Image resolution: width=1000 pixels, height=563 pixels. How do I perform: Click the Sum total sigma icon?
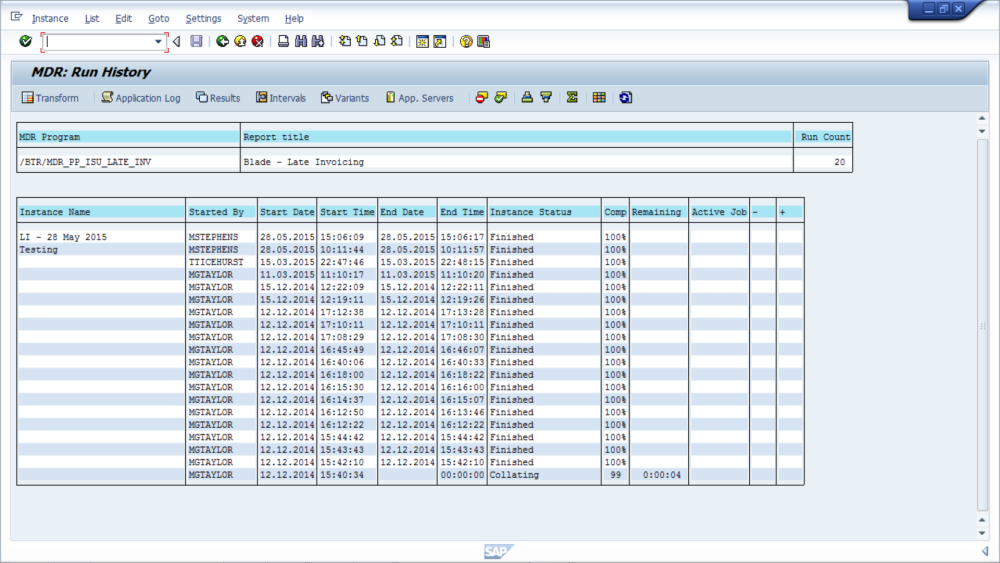click(572, 98)
